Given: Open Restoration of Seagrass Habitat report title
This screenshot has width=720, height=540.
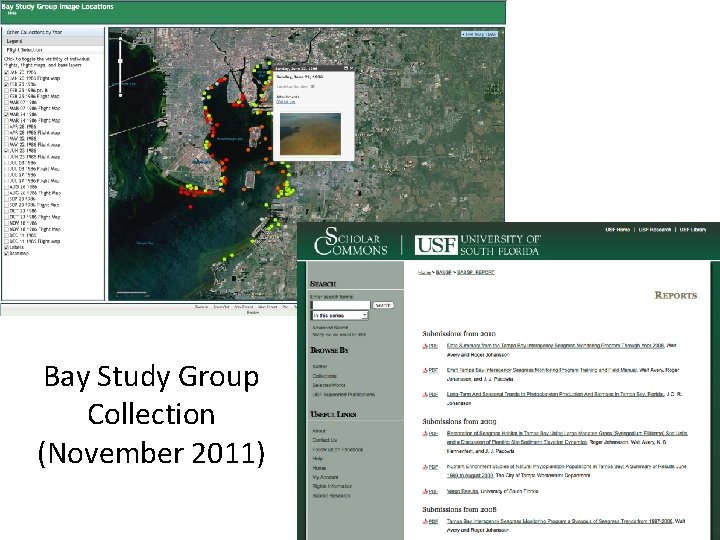Looking at the screenshot, I should coord(567,438).
